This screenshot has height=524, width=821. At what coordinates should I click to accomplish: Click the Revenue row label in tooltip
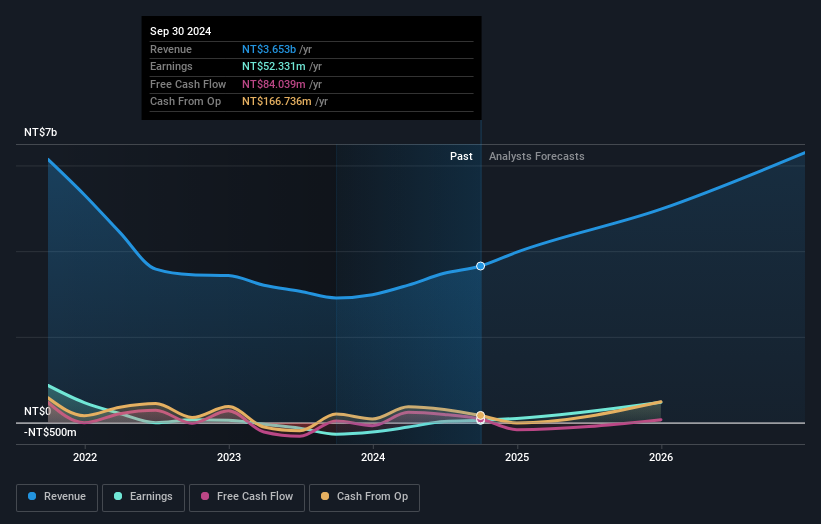[x=171, y=49]
